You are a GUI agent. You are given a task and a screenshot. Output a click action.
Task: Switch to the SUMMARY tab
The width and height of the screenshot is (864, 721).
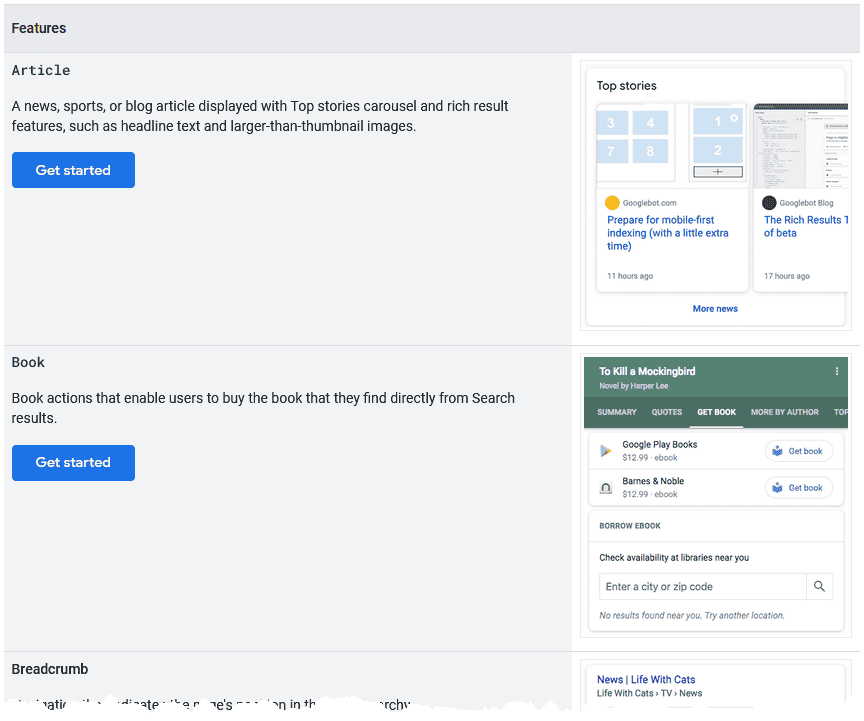616,412
